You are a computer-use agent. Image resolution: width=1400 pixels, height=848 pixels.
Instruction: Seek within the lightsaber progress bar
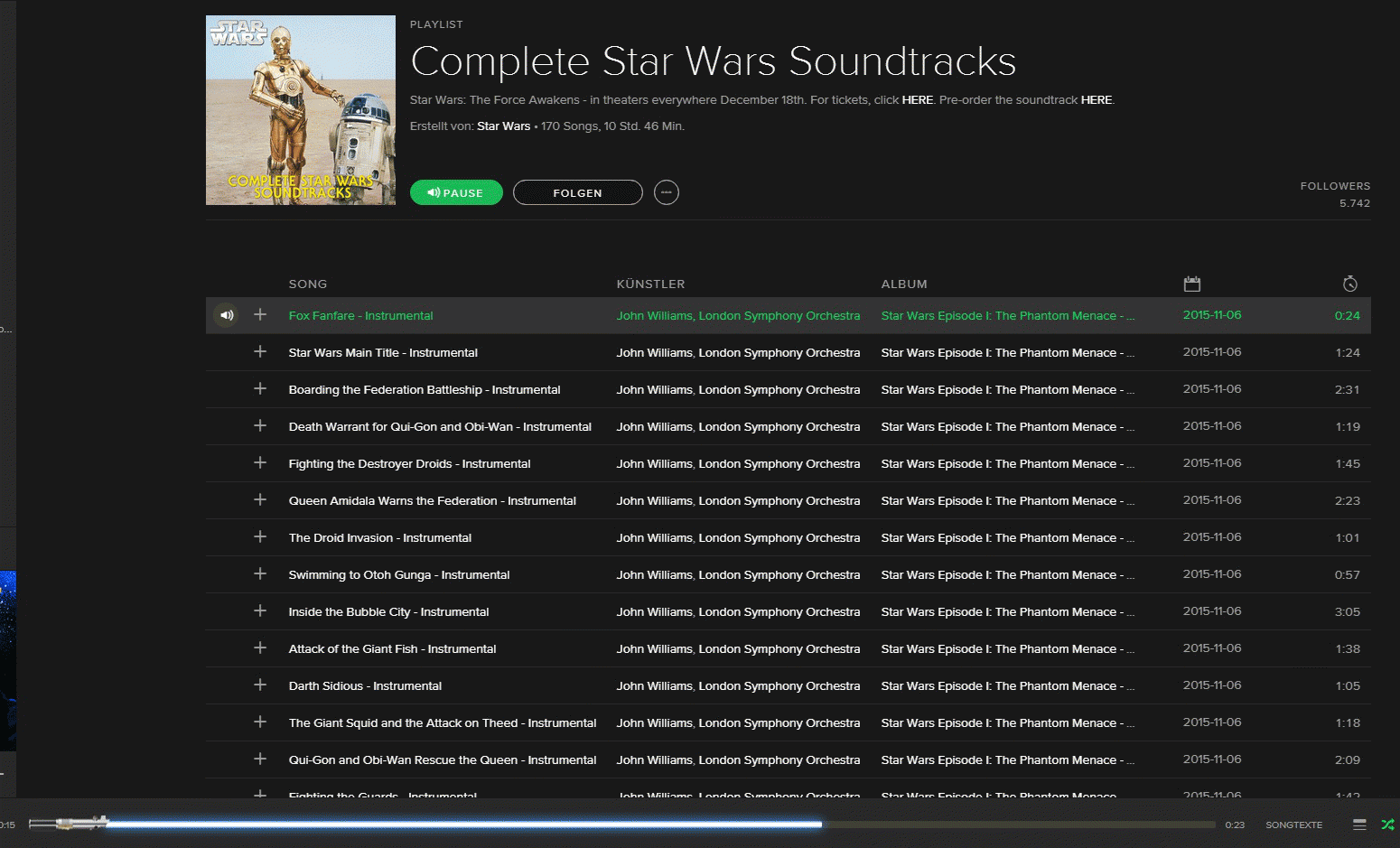pos(661,824)
